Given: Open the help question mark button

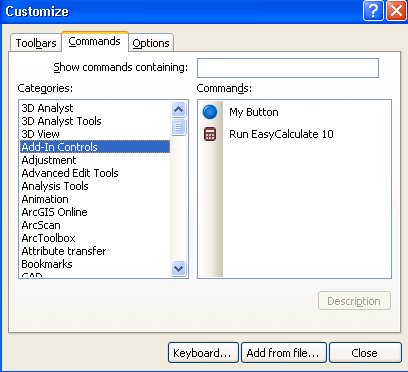Looking at the screenshot, I should 373,11.
